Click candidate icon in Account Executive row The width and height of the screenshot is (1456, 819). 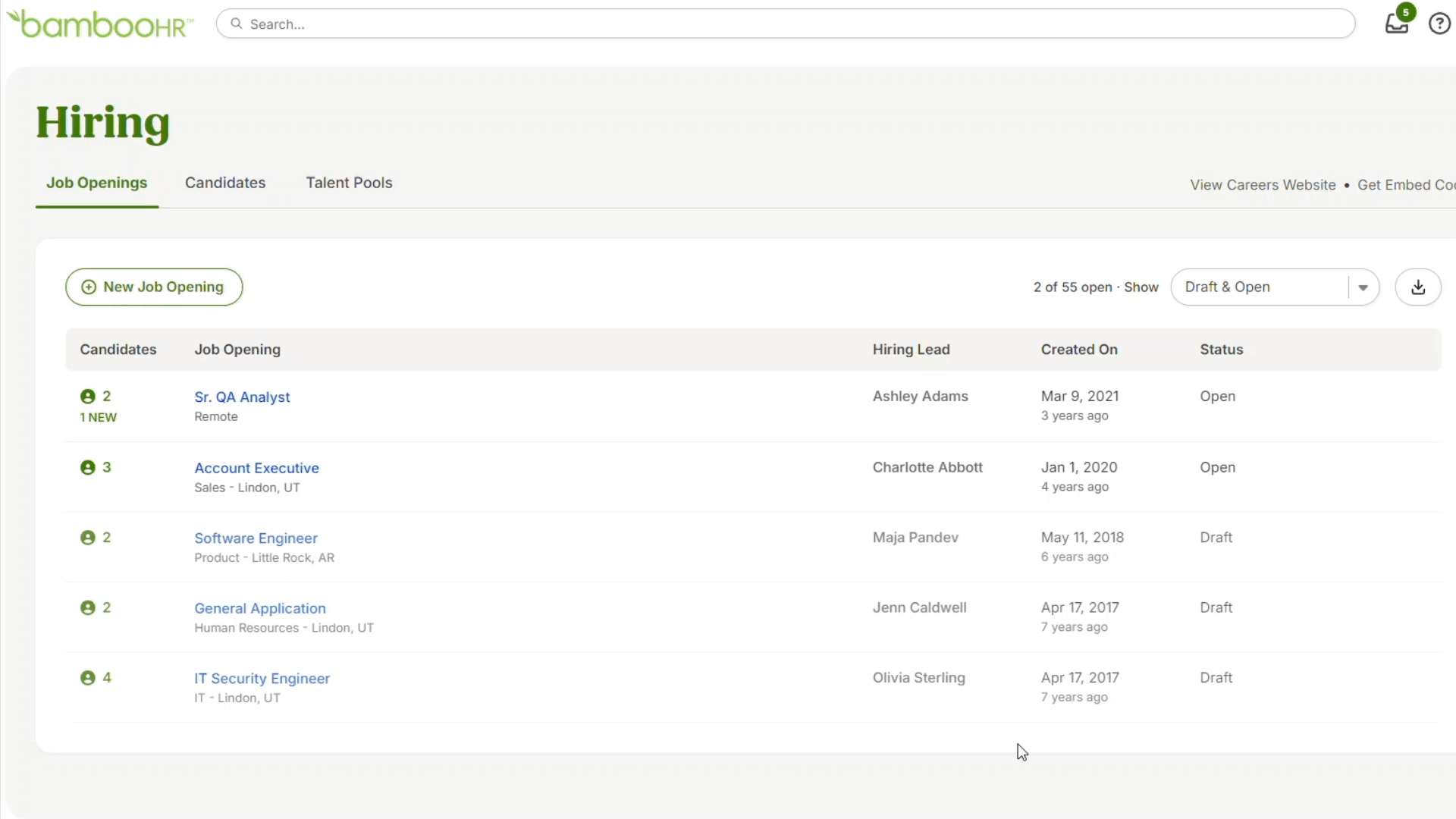pos(88,467)
